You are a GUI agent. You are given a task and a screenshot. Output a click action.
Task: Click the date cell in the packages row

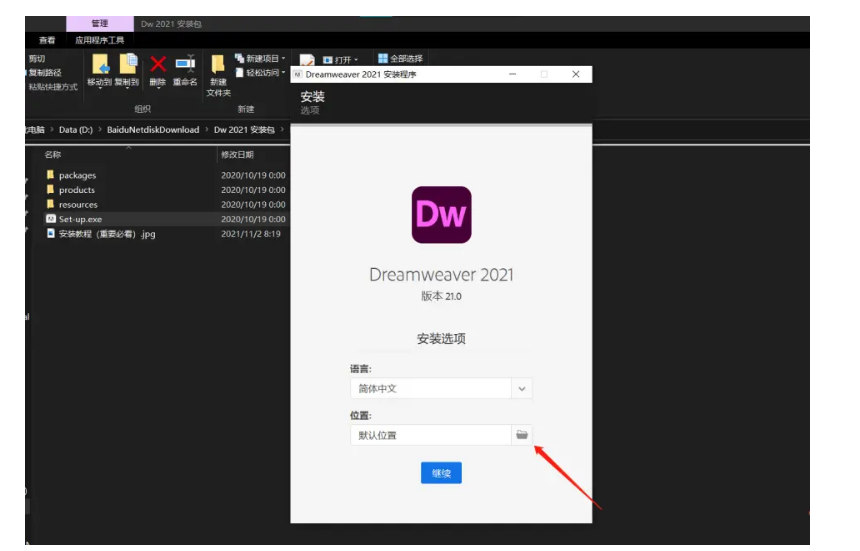(x=253, y=175)
